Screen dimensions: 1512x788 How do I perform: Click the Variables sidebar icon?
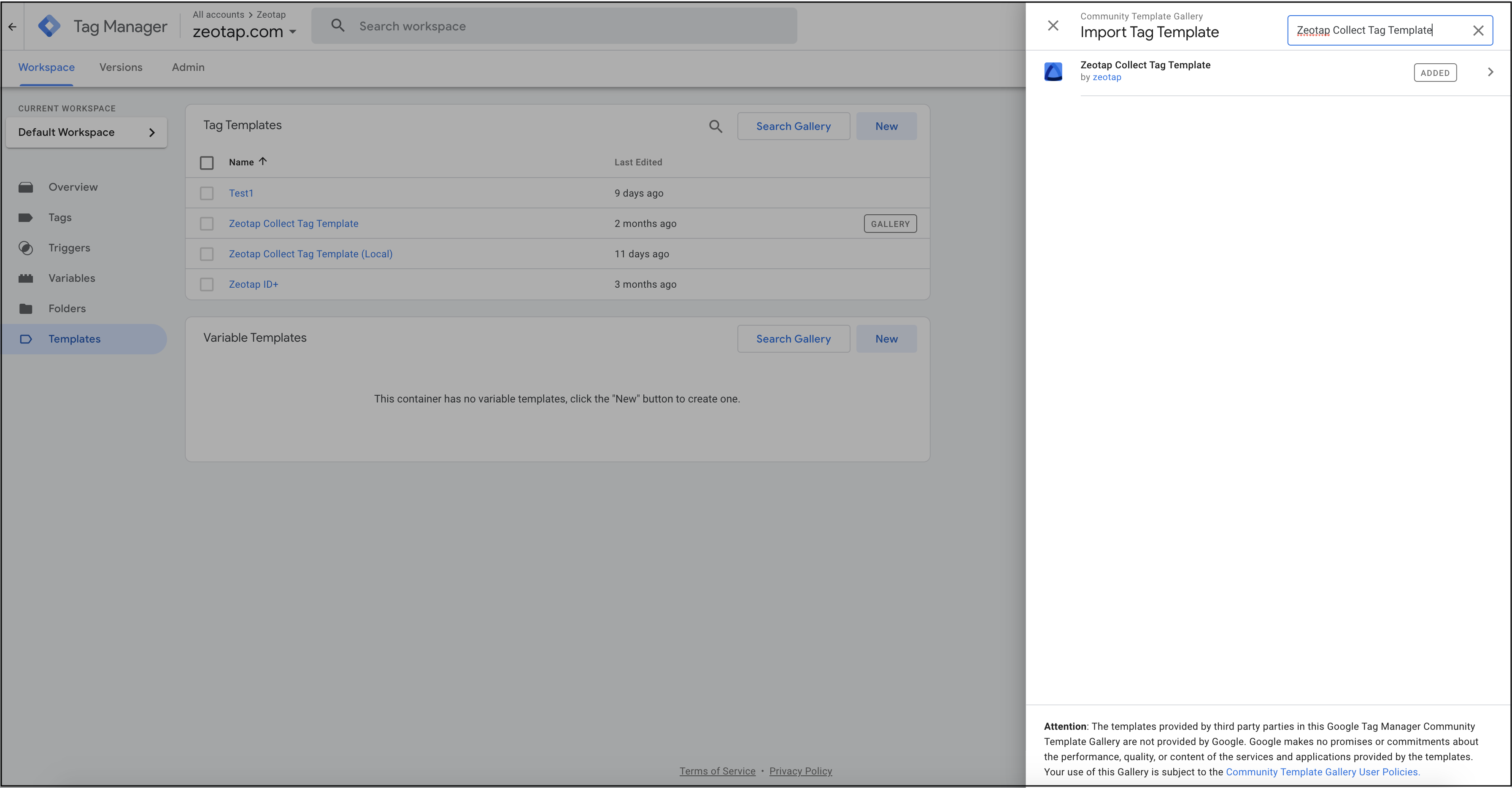27,278
